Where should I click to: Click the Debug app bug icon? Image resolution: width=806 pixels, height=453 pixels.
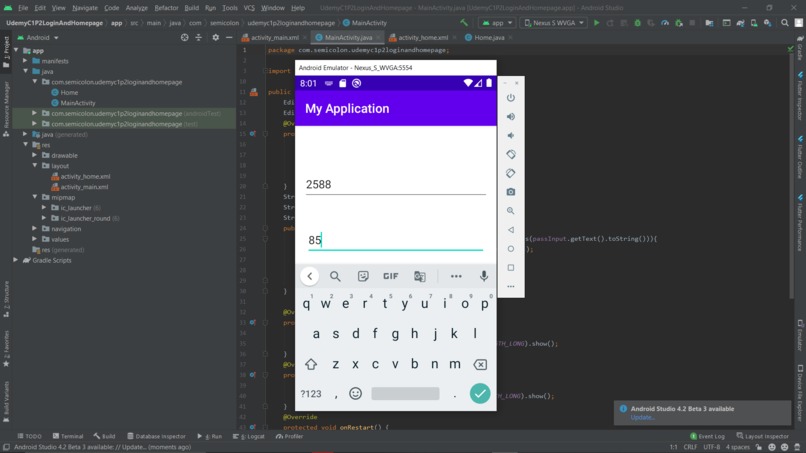tap(637, 23)
